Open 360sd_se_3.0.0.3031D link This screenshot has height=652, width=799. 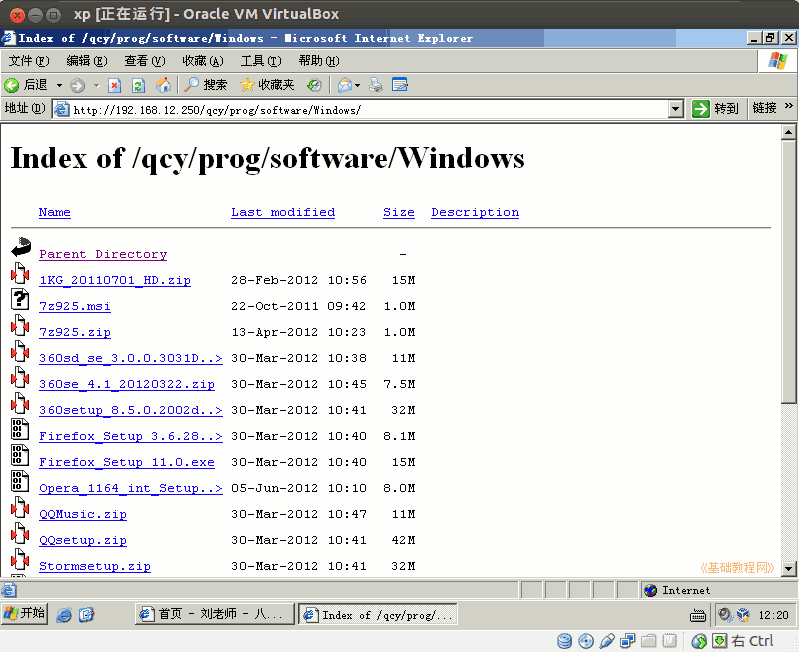pos(131,358)
